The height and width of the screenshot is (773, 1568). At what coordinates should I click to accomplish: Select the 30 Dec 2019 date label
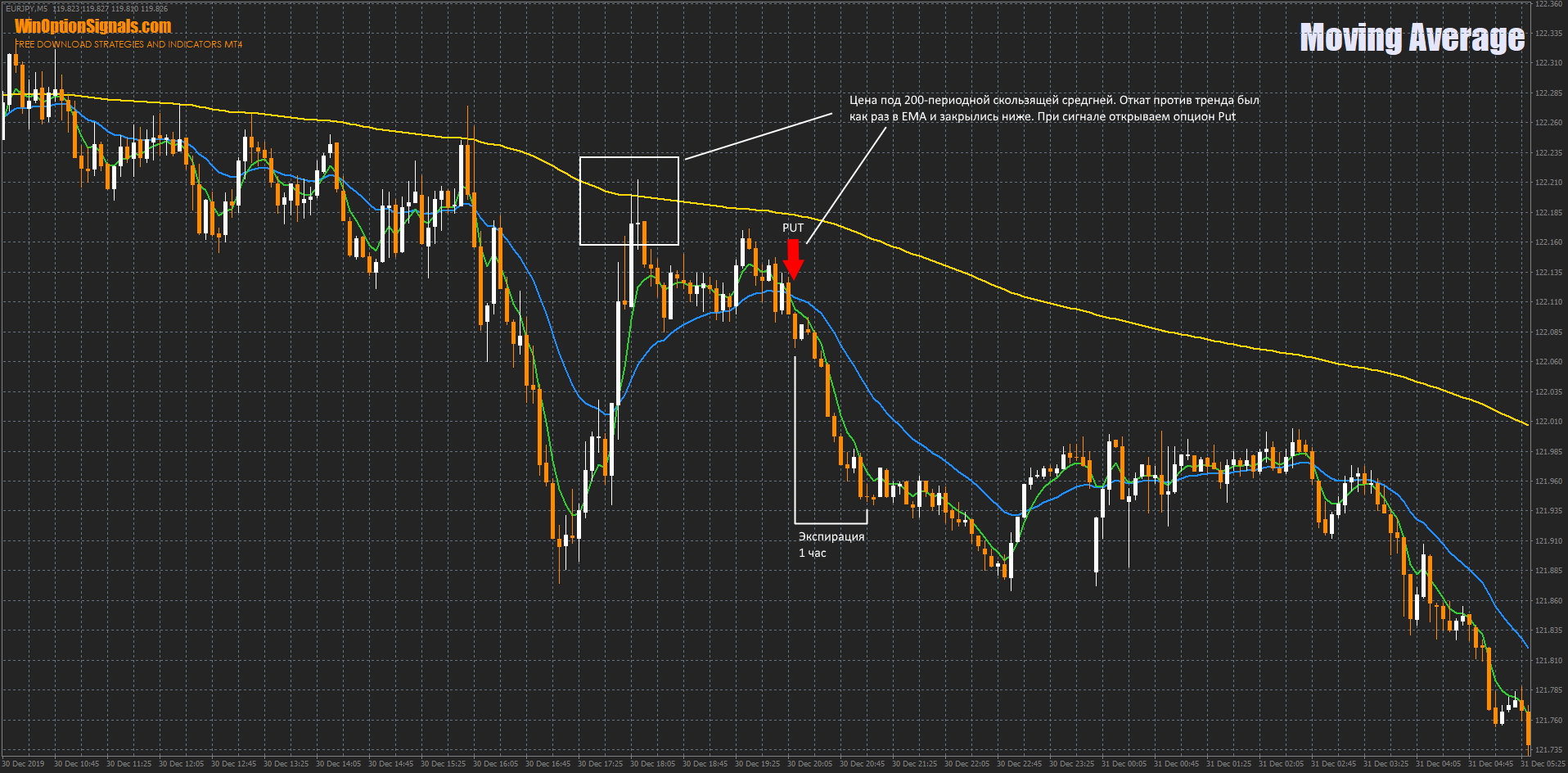coord(23,764)
